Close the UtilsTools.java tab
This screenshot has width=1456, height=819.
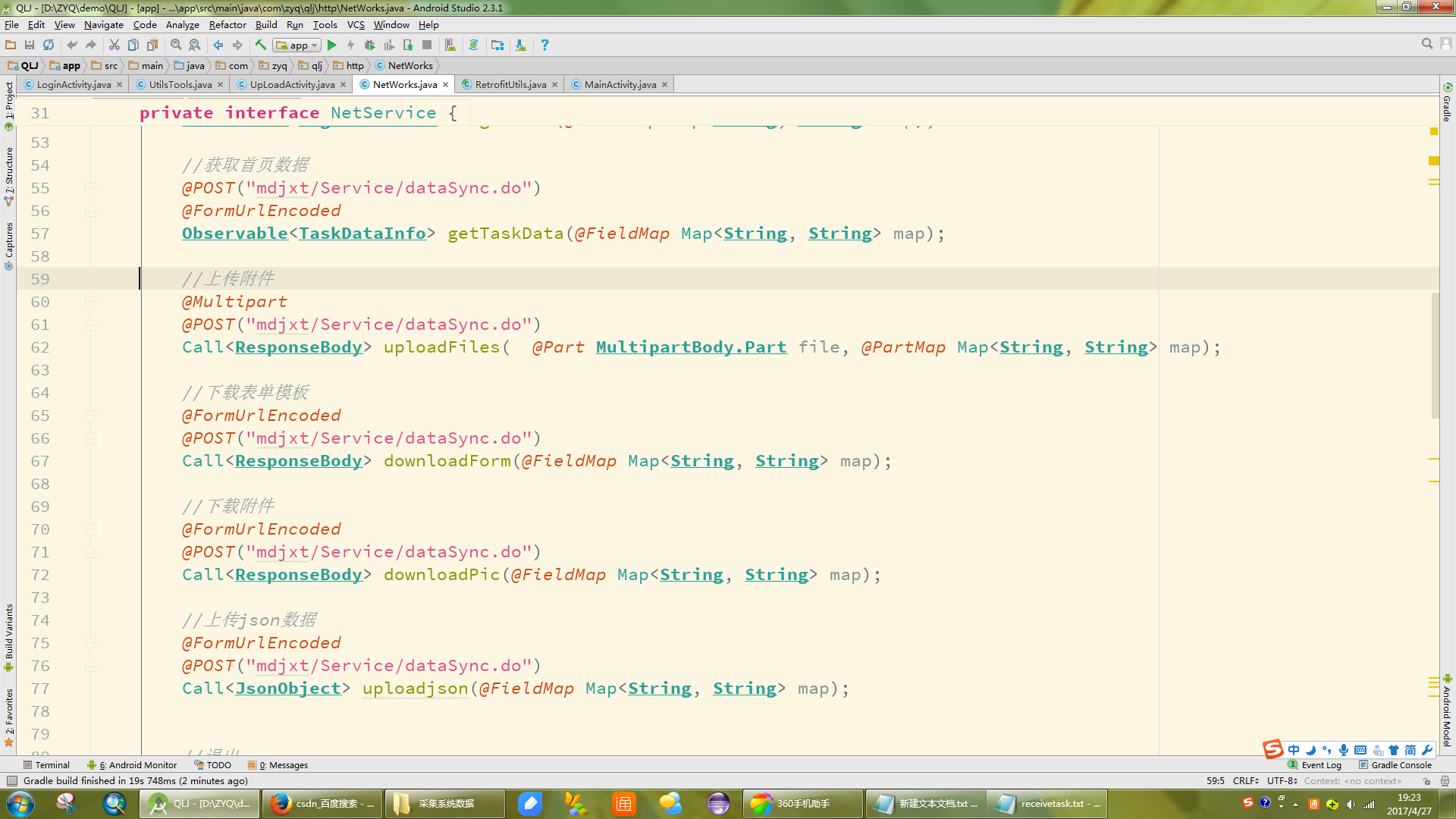pos(221,84)
